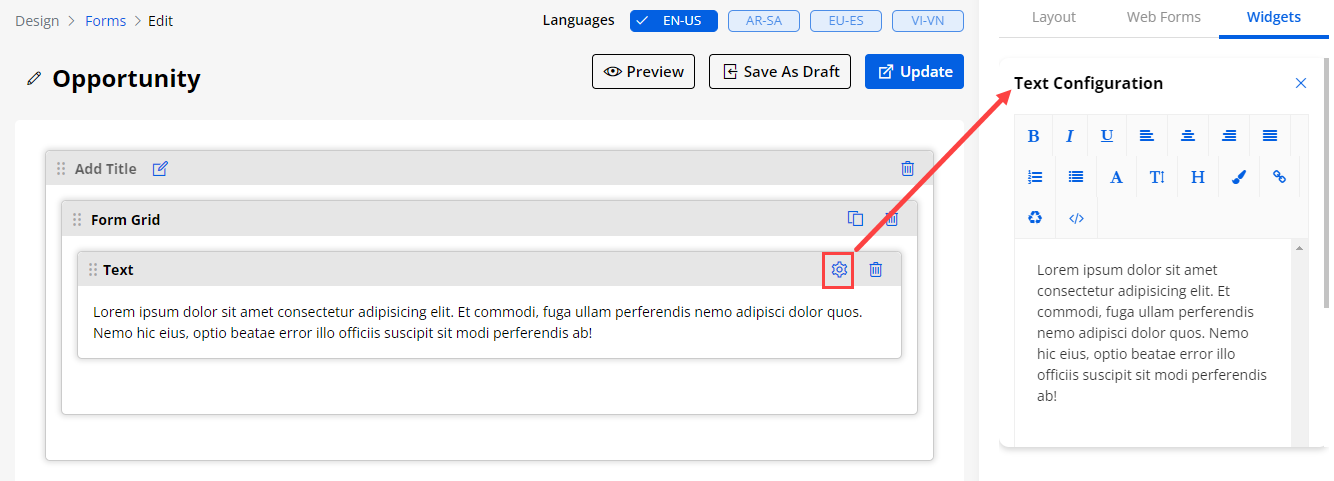Center align the text
Image resolution: width=1334 pixels, height=481 pixels.
tap(1187, 136)
